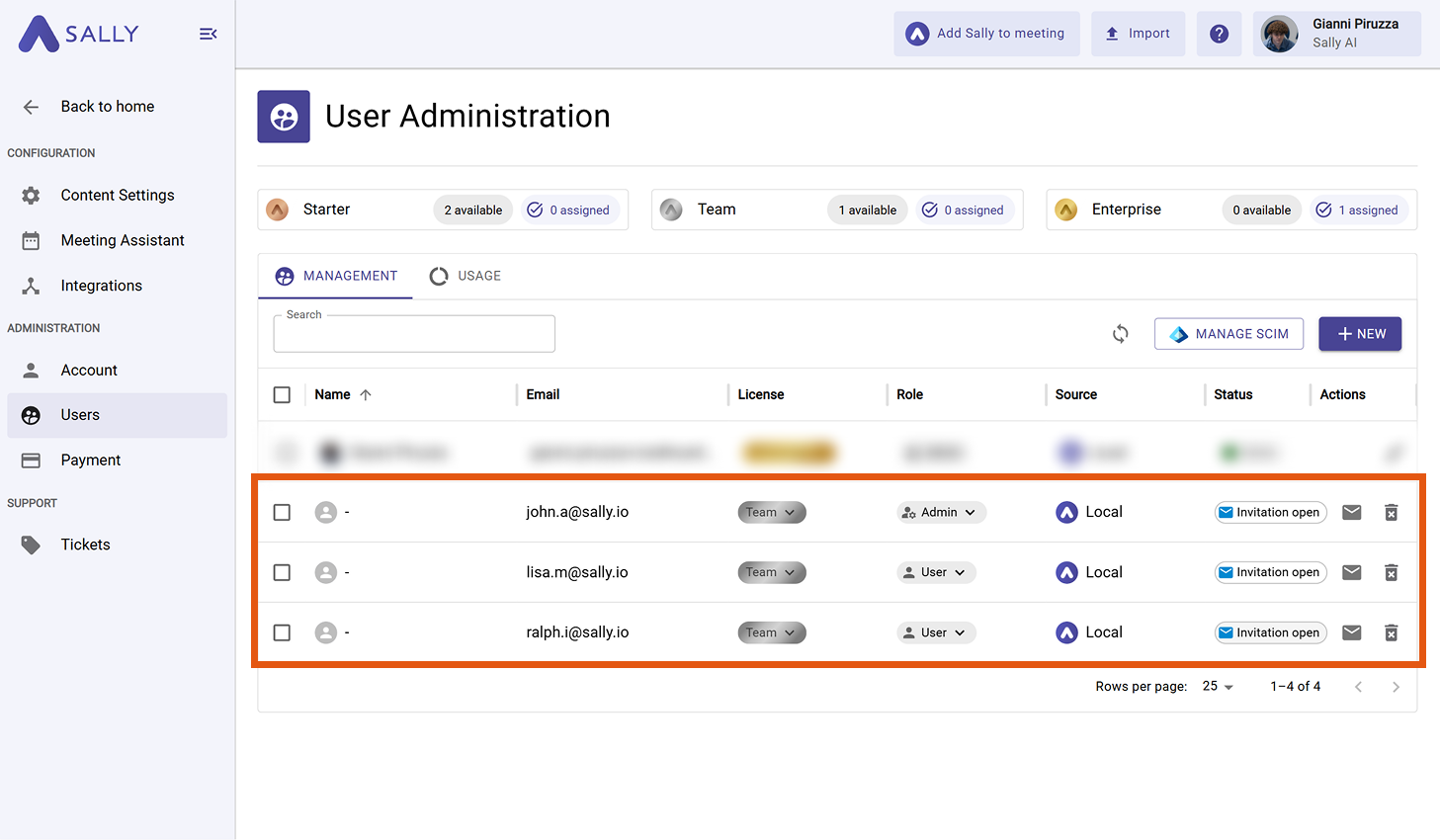
Task: Switch to the Usage tab
Action: click(x=466, y=276)
